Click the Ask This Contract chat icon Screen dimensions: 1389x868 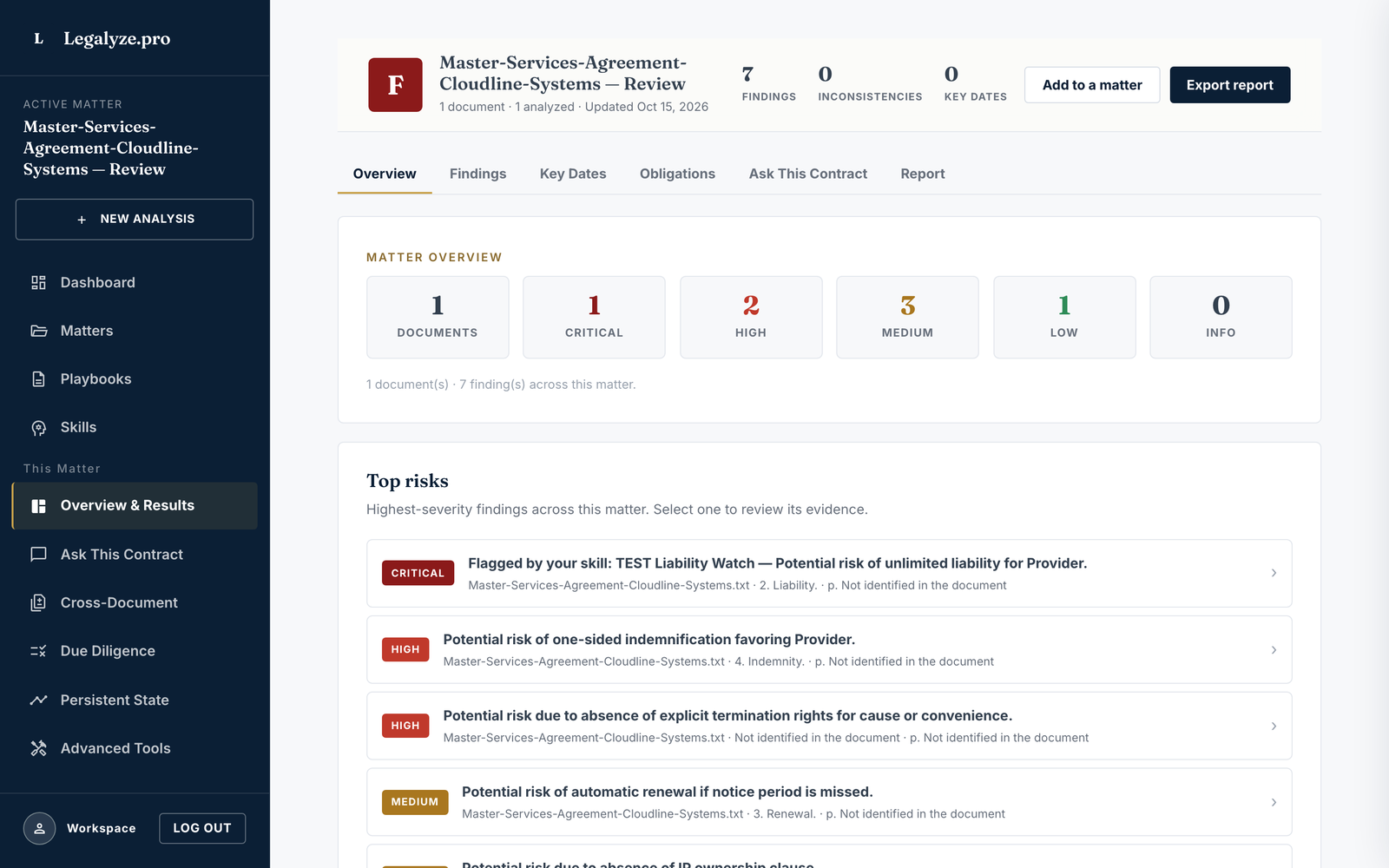click(x=38, y=555)
